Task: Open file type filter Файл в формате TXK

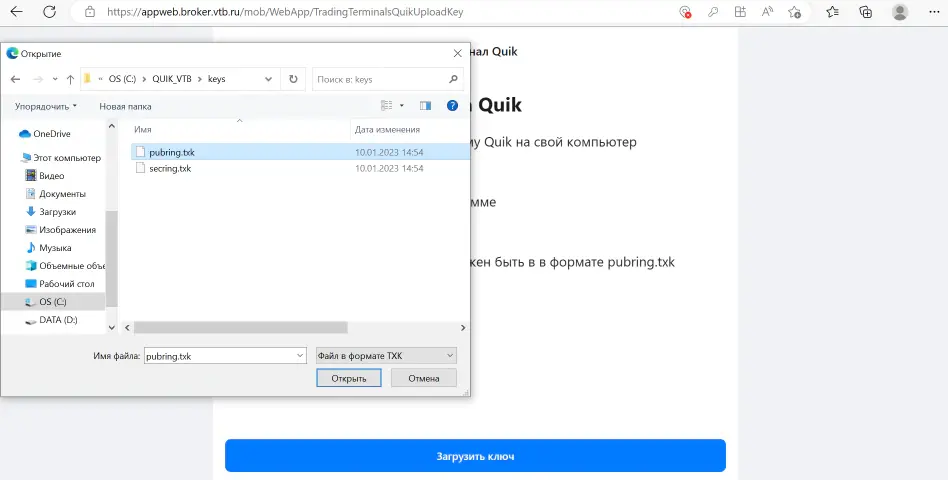Action: click(386, 355)
